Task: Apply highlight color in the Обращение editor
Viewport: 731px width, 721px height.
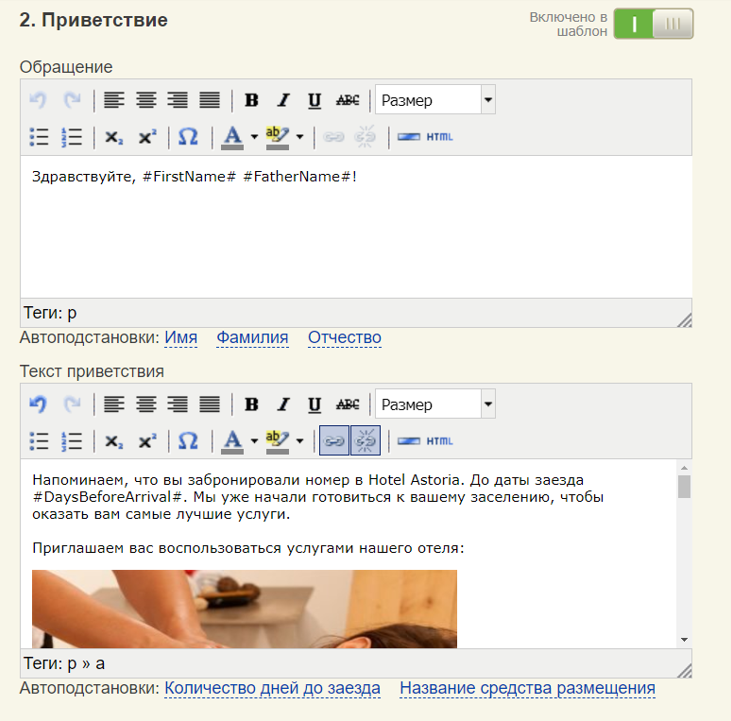Action: 277,137
